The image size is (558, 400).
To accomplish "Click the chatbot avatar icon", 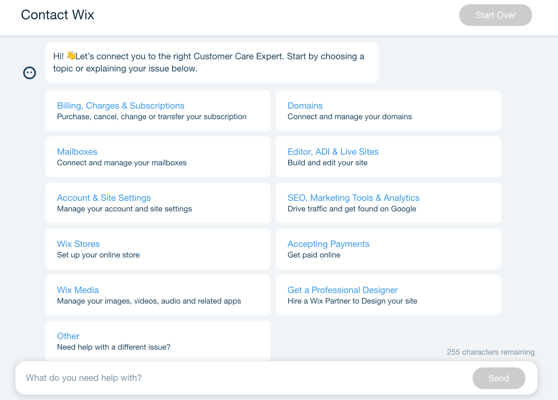I will [x=30, y=73].
